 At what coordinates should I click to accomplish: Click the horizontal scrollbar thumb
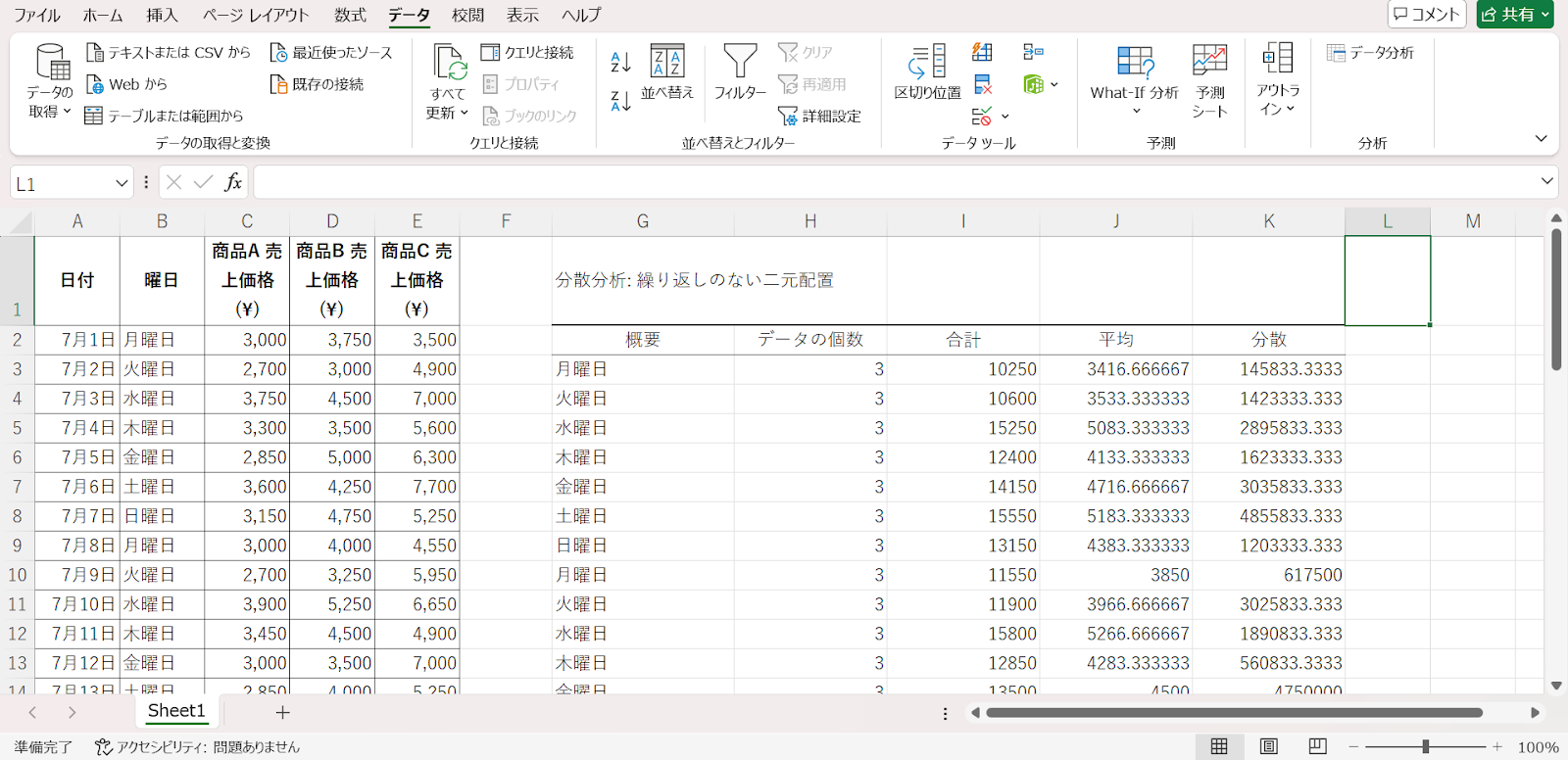click(1234, 713)
